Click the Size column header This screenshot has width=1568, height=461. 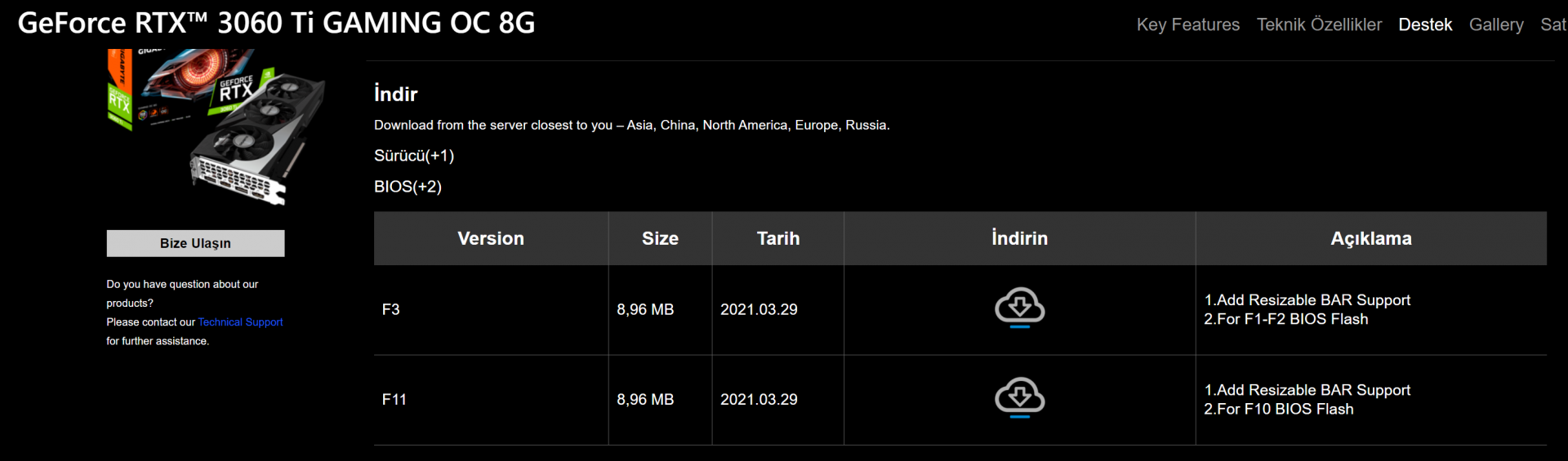660,238
